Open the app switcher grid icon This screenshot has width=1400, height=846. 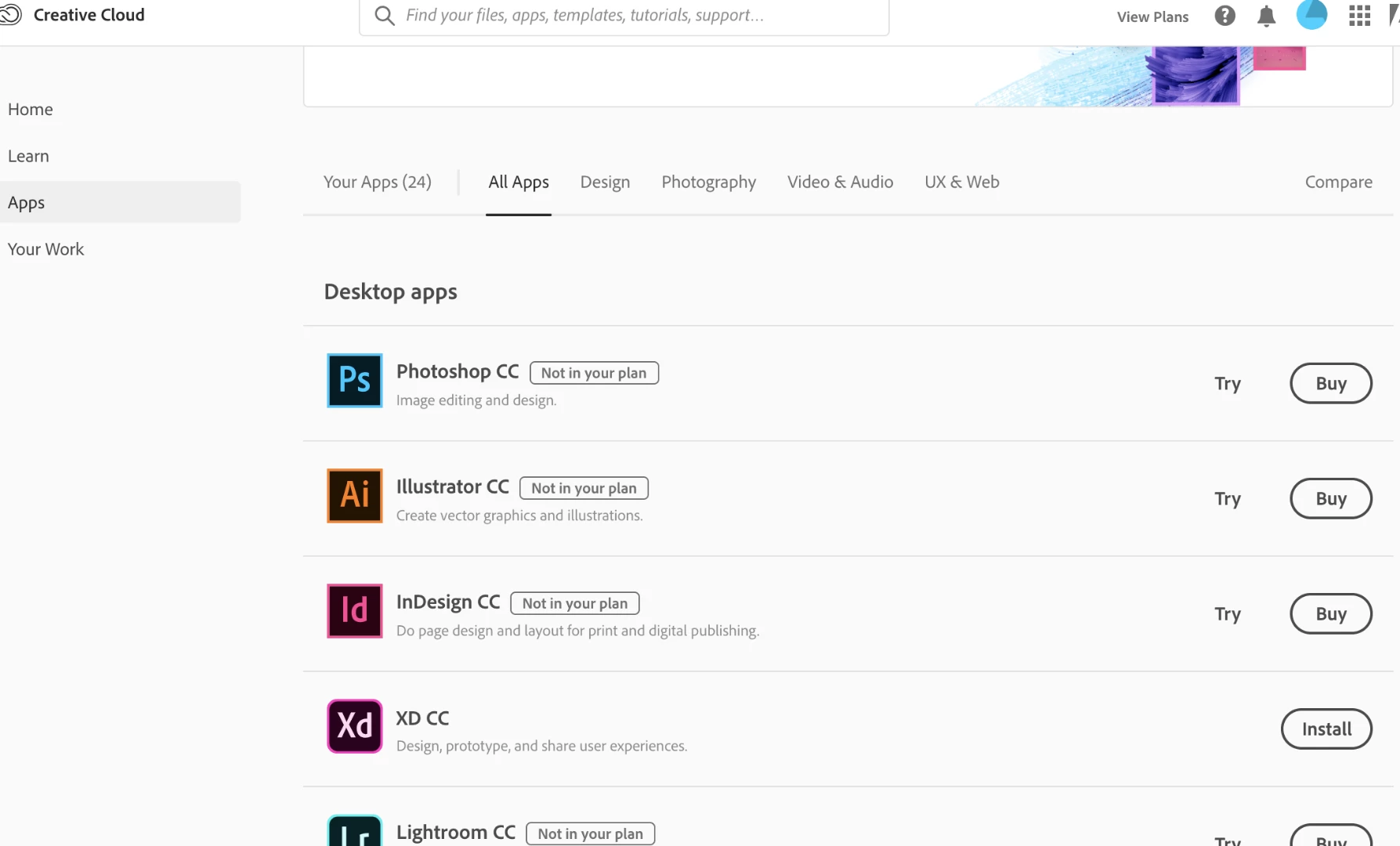[1359, 16]
